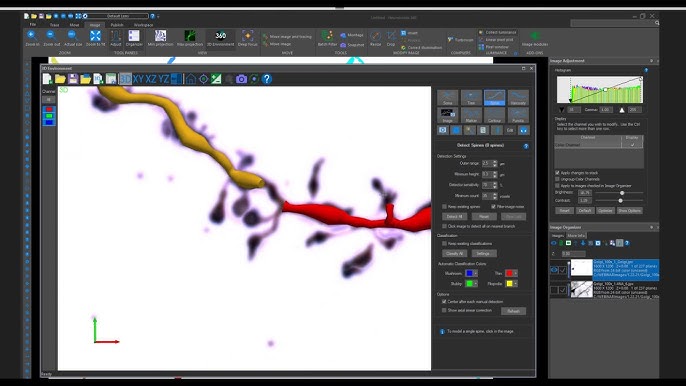
Task: Select the Varicosity tool
Action: click(x=518, y=98)
